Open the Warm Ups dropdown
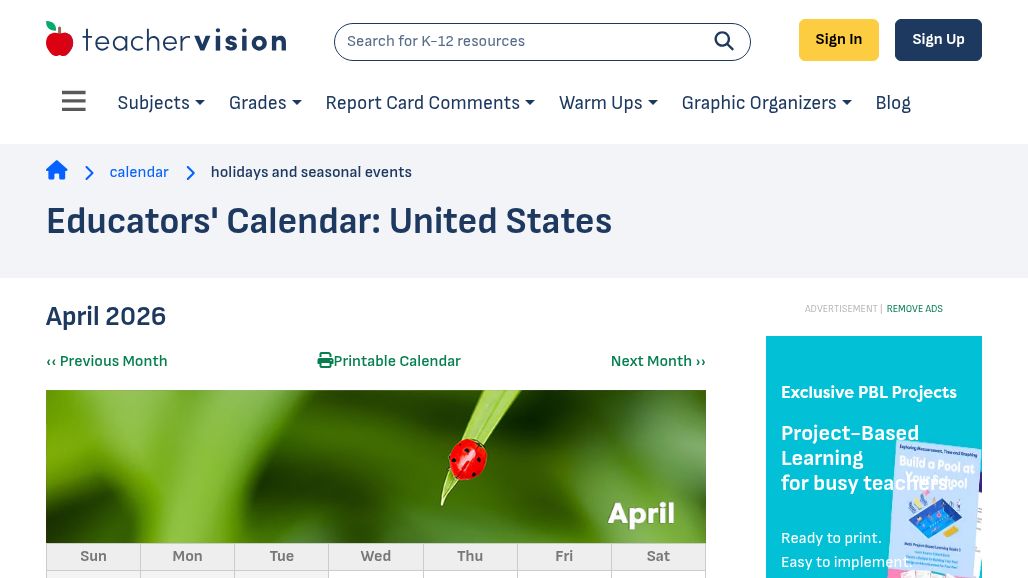1028x578 pixels. 608,103
